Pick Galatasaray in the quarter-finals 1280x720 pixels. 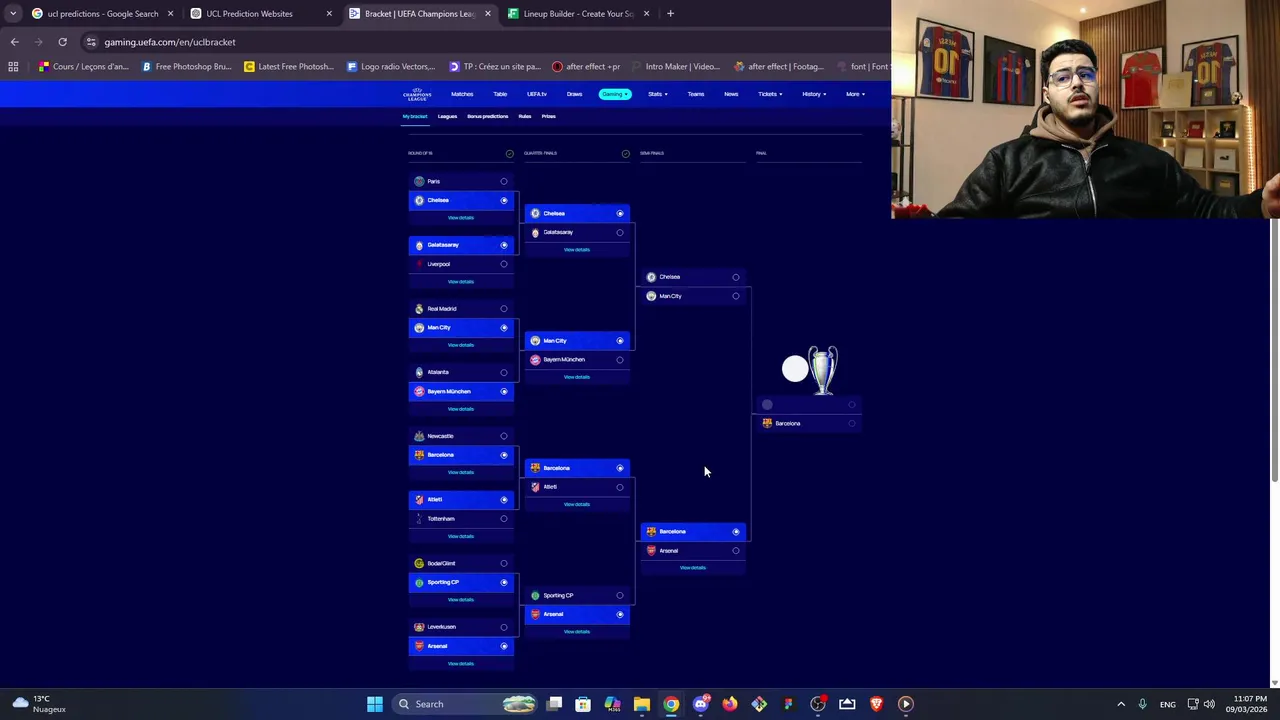(577, 232)
